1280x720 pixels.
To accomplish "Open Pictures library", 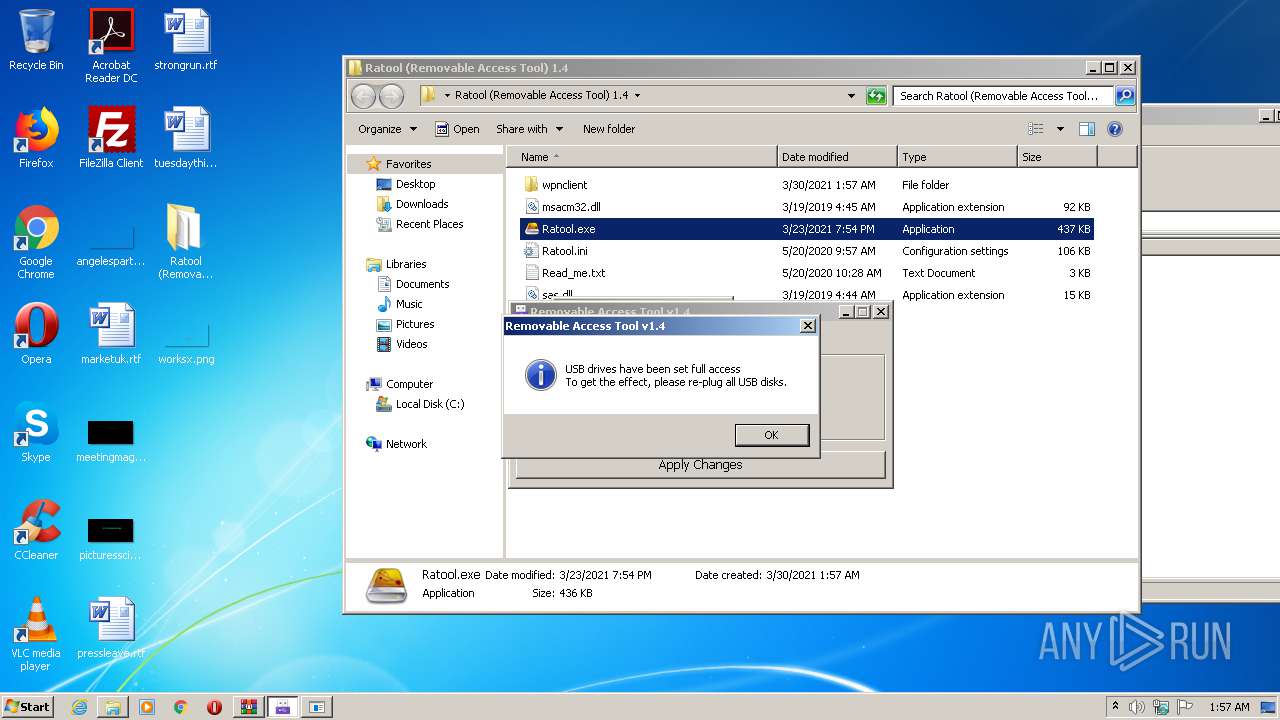I will click(414, 324).
